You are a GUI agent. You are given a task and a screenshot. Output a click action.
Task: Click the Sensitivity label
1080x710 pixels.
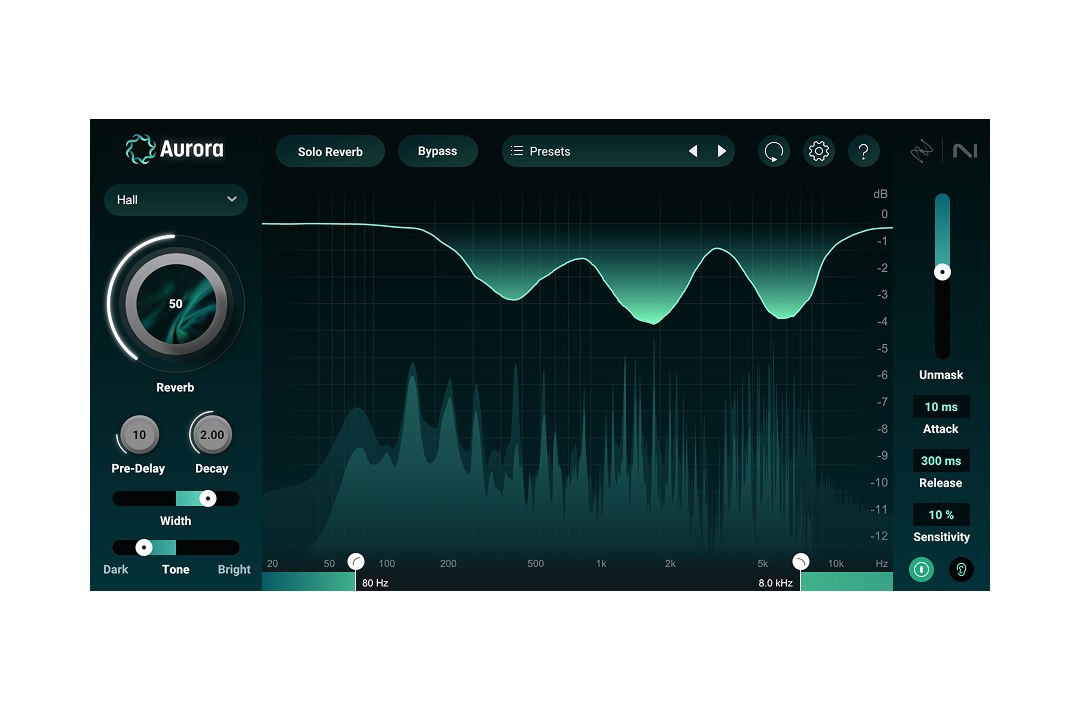(941, 536)
